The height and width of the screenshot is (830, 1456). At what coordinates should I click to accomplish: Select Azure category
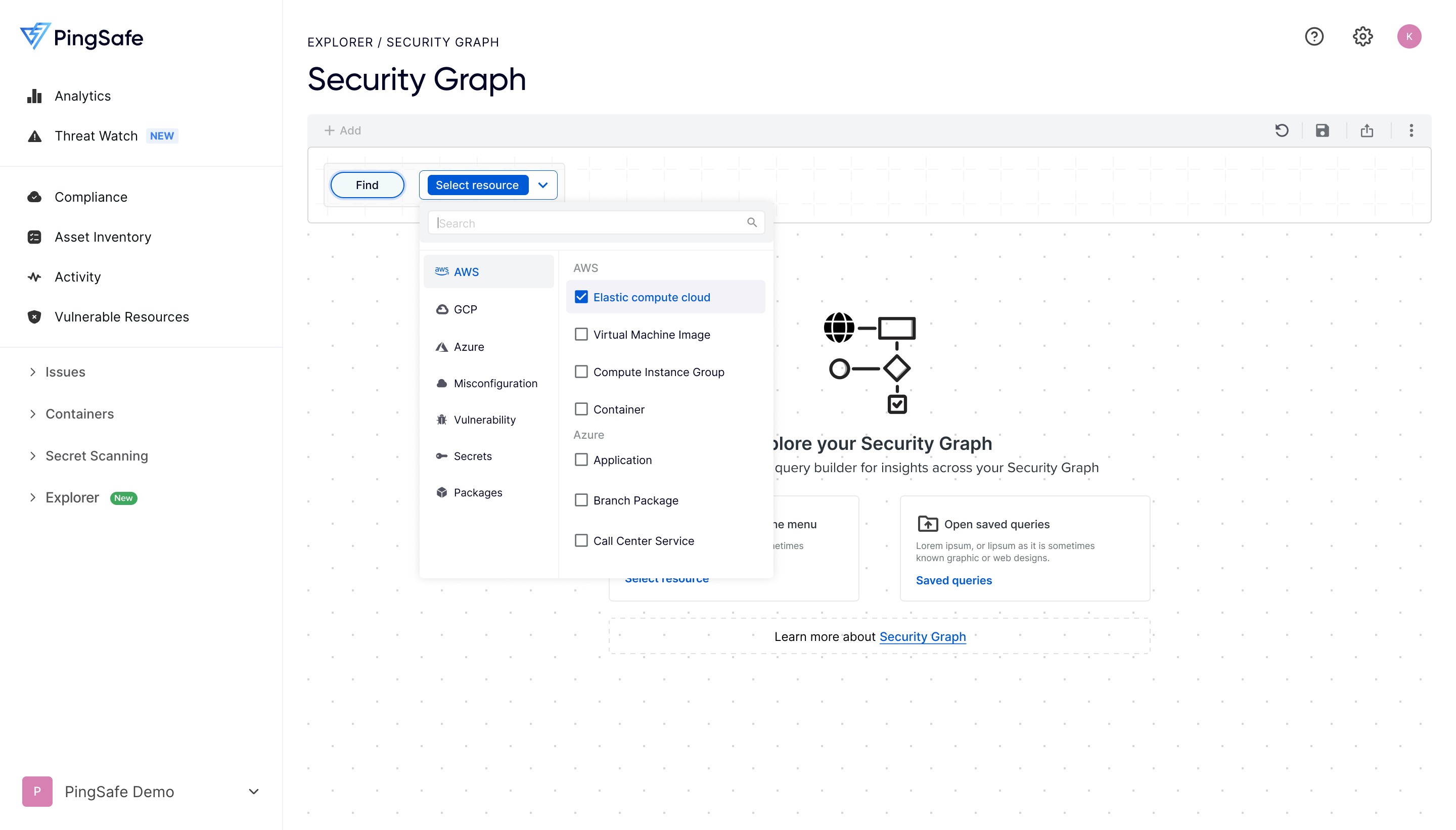coord(488,347)
